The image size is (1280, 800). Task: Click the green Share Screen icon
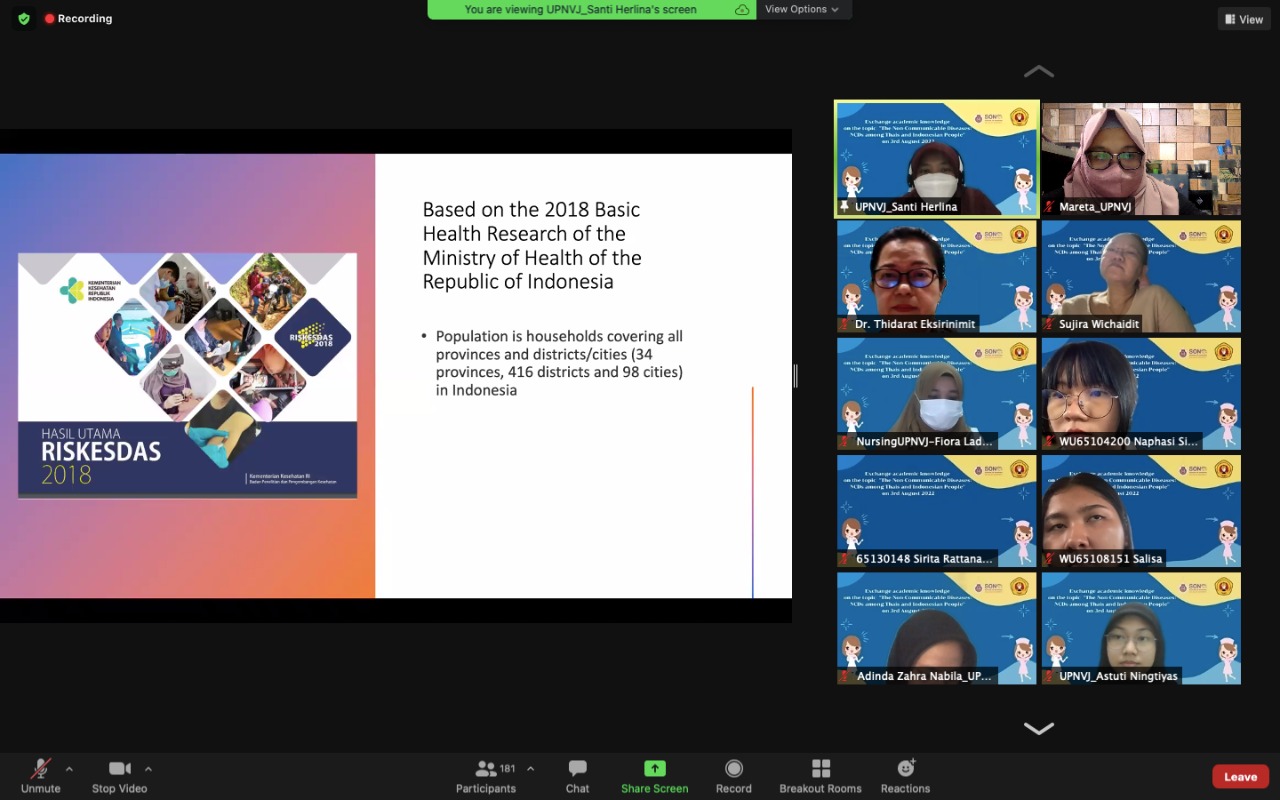click(x=654, y=769)
